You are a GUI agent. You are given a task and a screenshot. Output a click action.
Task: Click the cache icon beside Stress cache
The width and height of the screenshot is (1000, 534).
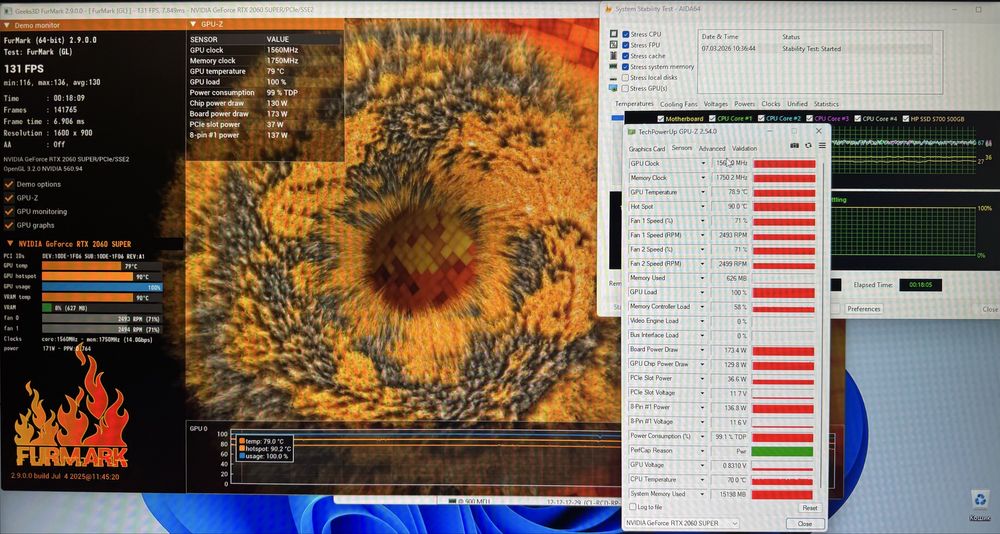coord(614,56)
